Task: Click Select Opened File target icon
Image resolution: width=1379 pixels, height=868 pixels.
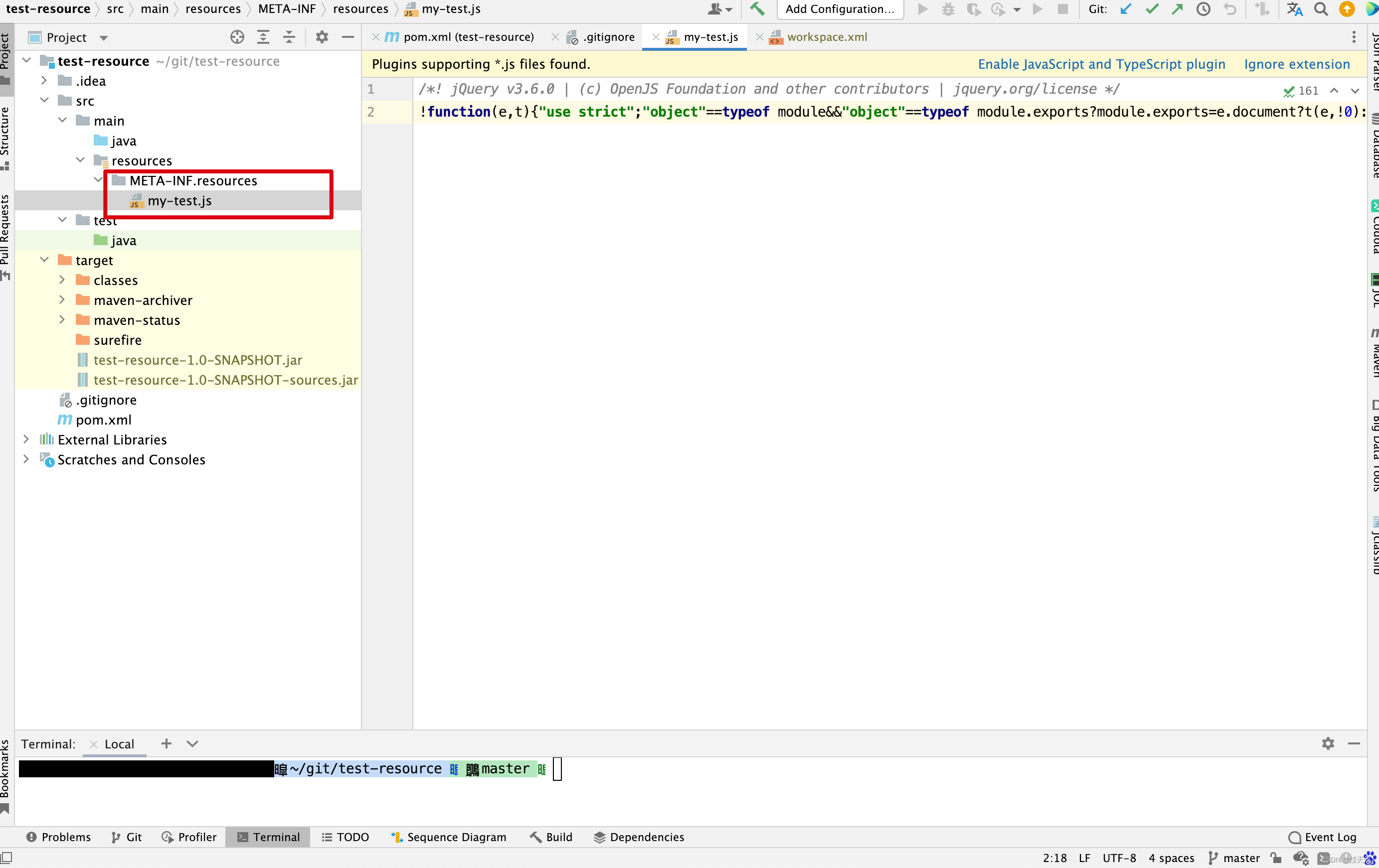Action: tap(237, 37)
